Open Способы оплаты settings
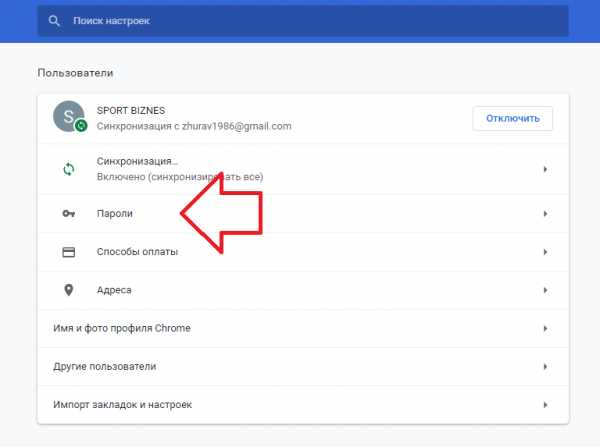The image size is (600, 447). click(x=303, y=252)
